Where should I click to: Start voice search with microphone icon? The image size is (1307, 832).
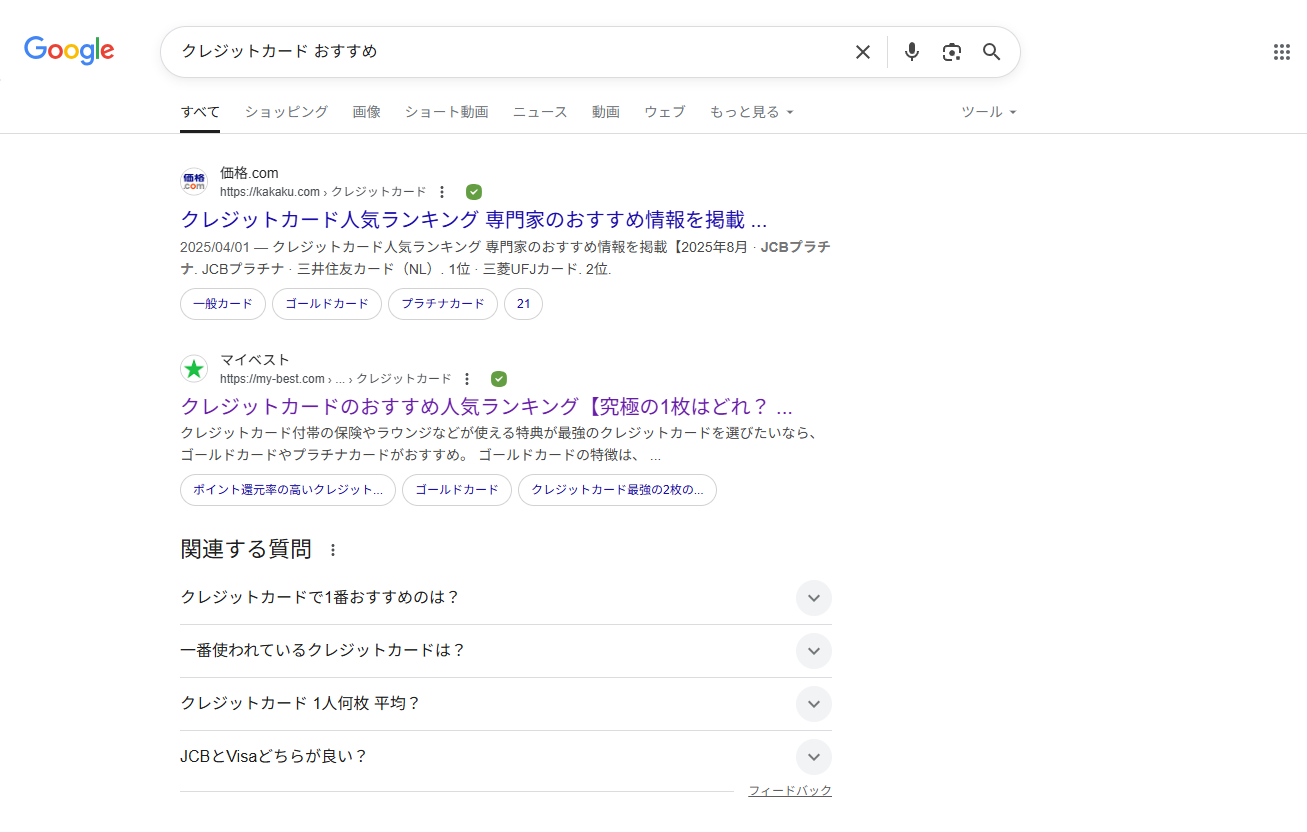point(911,52)
